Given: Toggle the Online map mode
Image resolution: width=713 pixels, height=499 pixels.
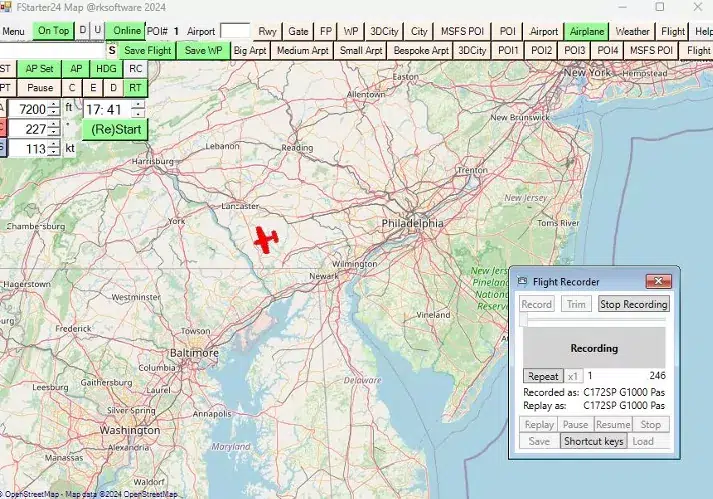Looking at the screenshot, I should [127, 31].
